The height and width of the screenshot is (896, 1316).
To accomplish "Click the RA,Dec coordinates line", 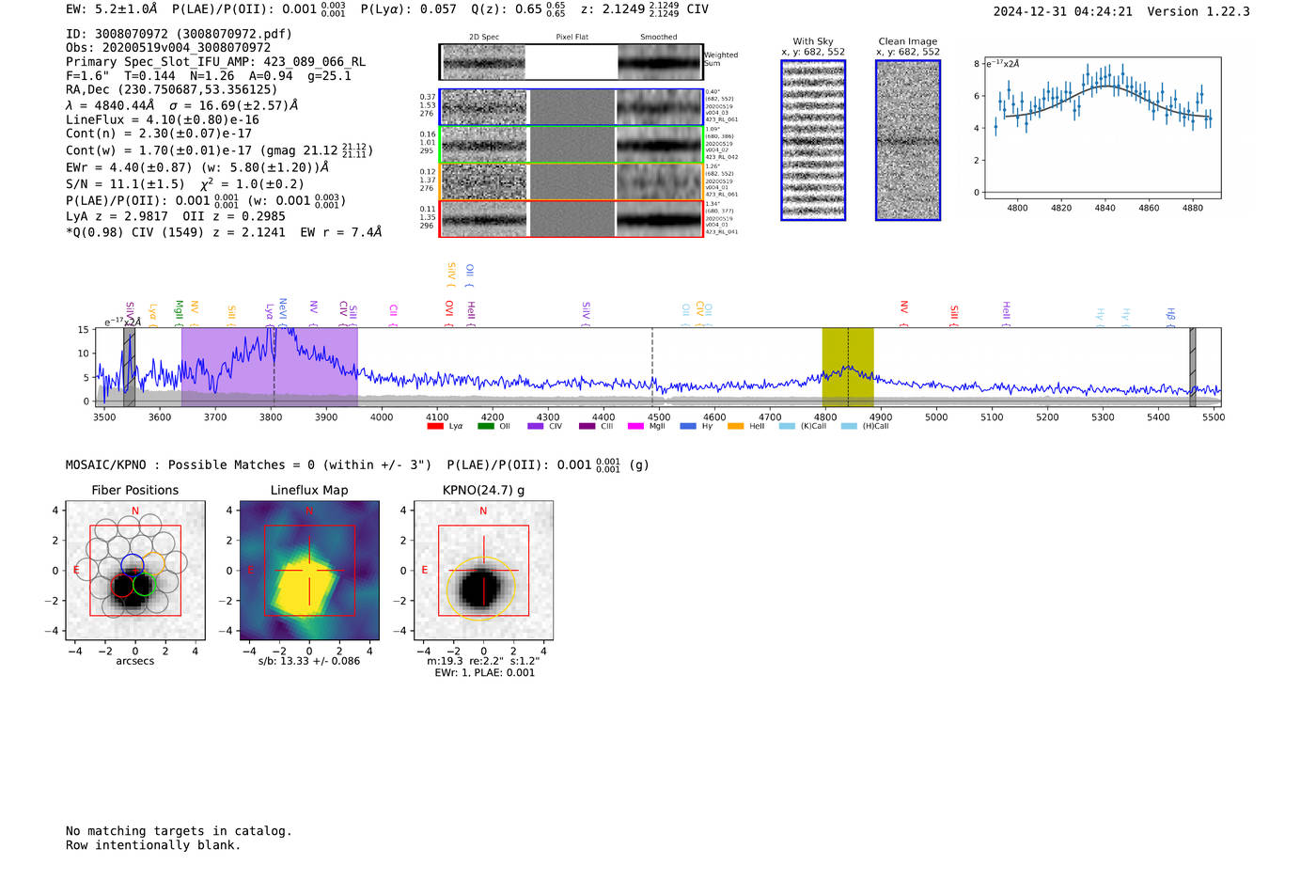I will pyautogui.click(x=172, y=89).
